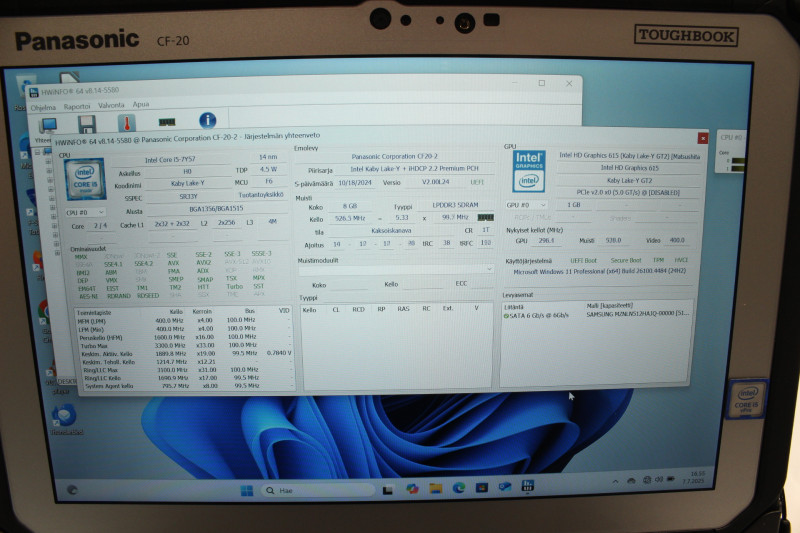Click the memory type LPDDR3 SDRAM
The image size is (800, 533).
pos(455,205)
